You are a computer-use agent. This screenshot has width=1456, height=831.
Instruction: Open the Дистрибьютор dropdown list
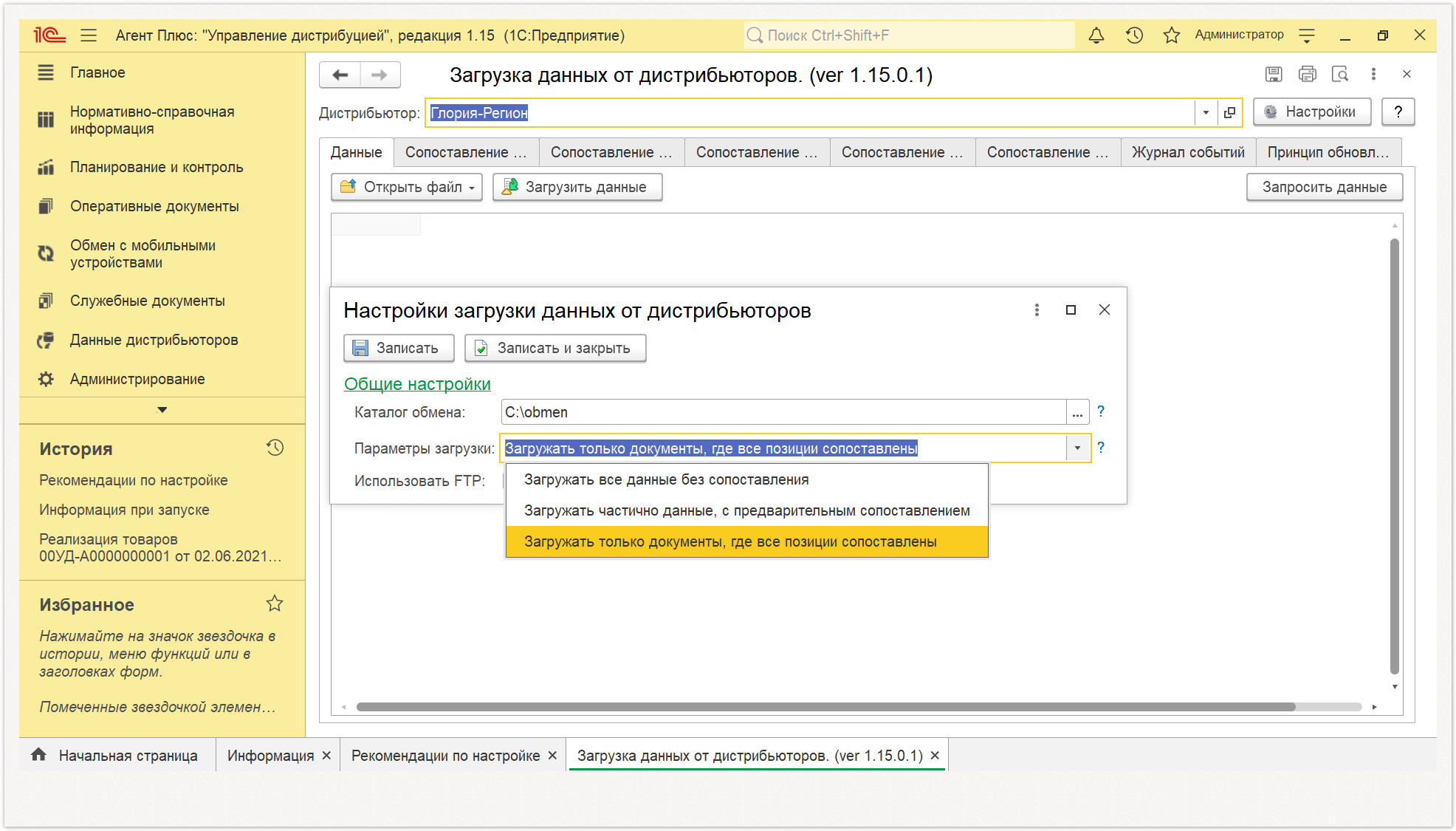pyautogui.click(x=1206, y=112)
